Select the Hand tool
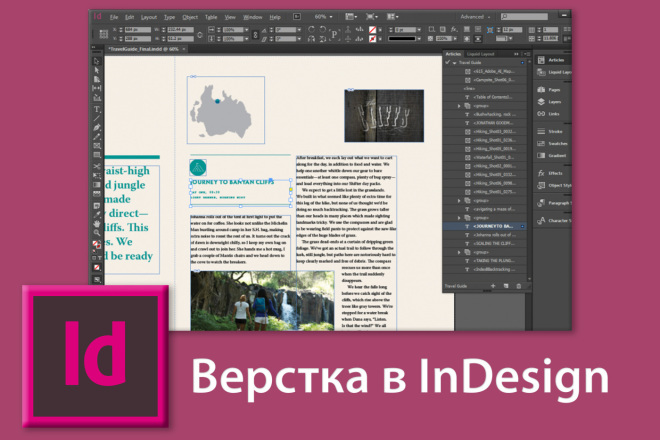Image resolution: width=660 pixels, height=440 pixels. 97,224
